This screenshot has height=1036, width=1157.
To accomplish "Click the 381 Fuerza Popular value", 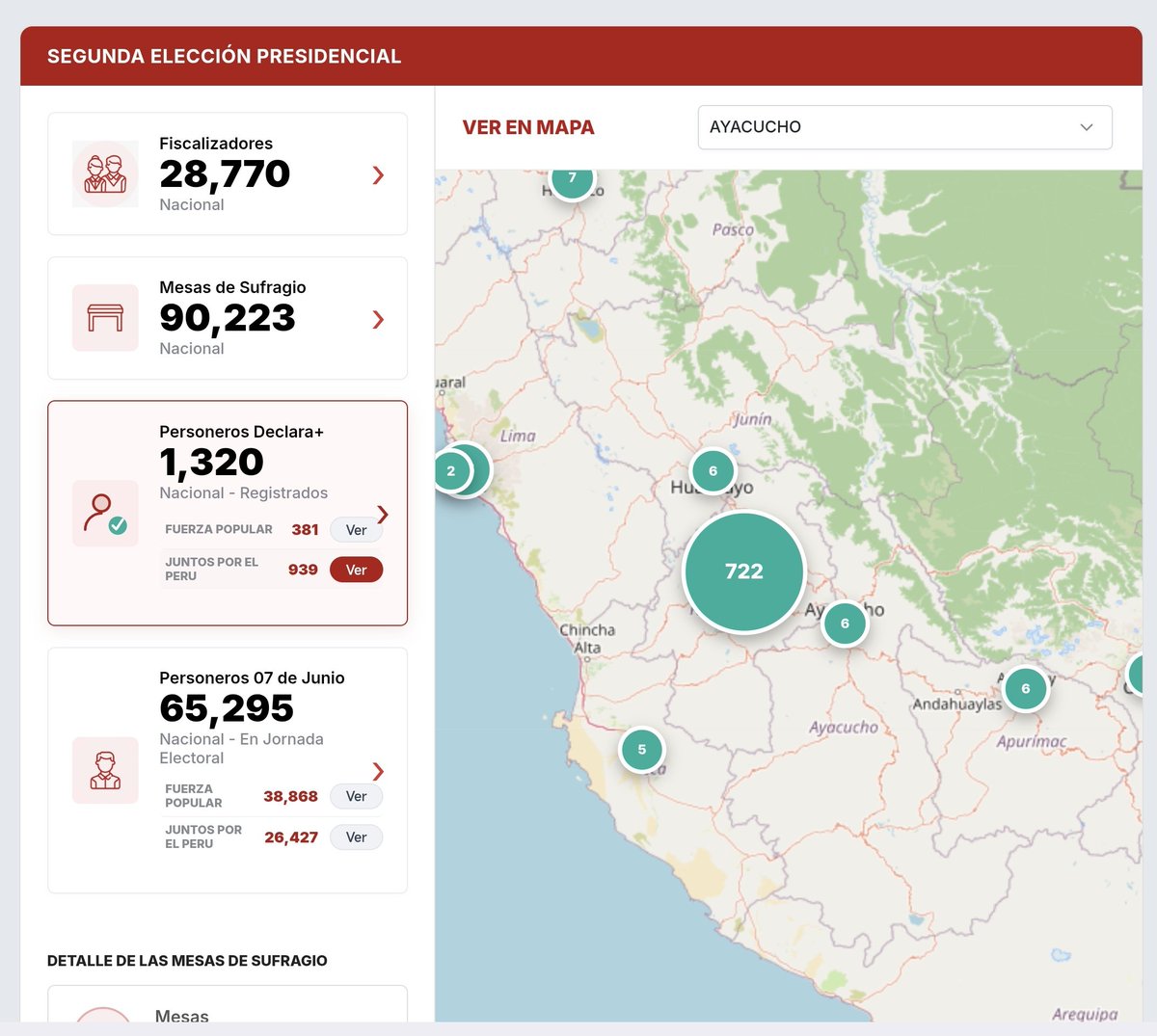I will 305,530.
